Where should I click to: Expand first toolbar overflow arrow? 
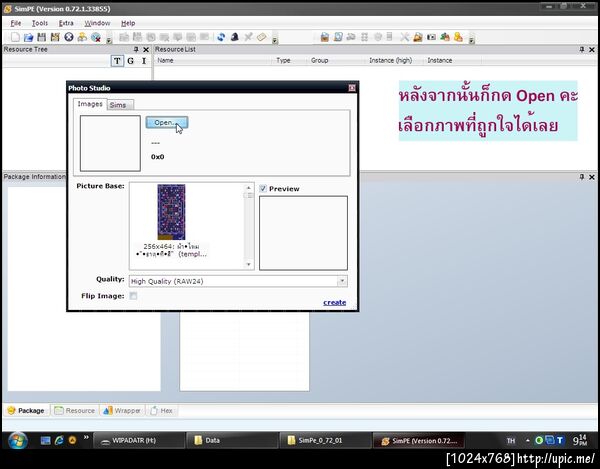click(x=109, y=40)
